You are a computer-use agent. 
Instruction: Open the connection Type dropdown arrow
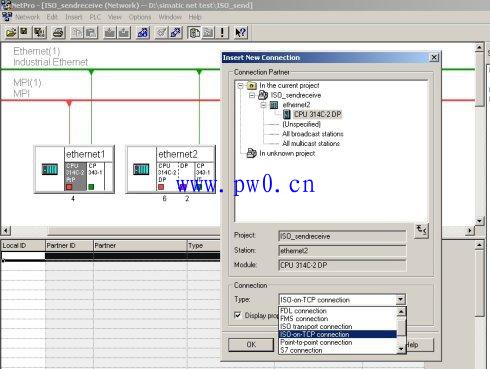click(401, 299)
